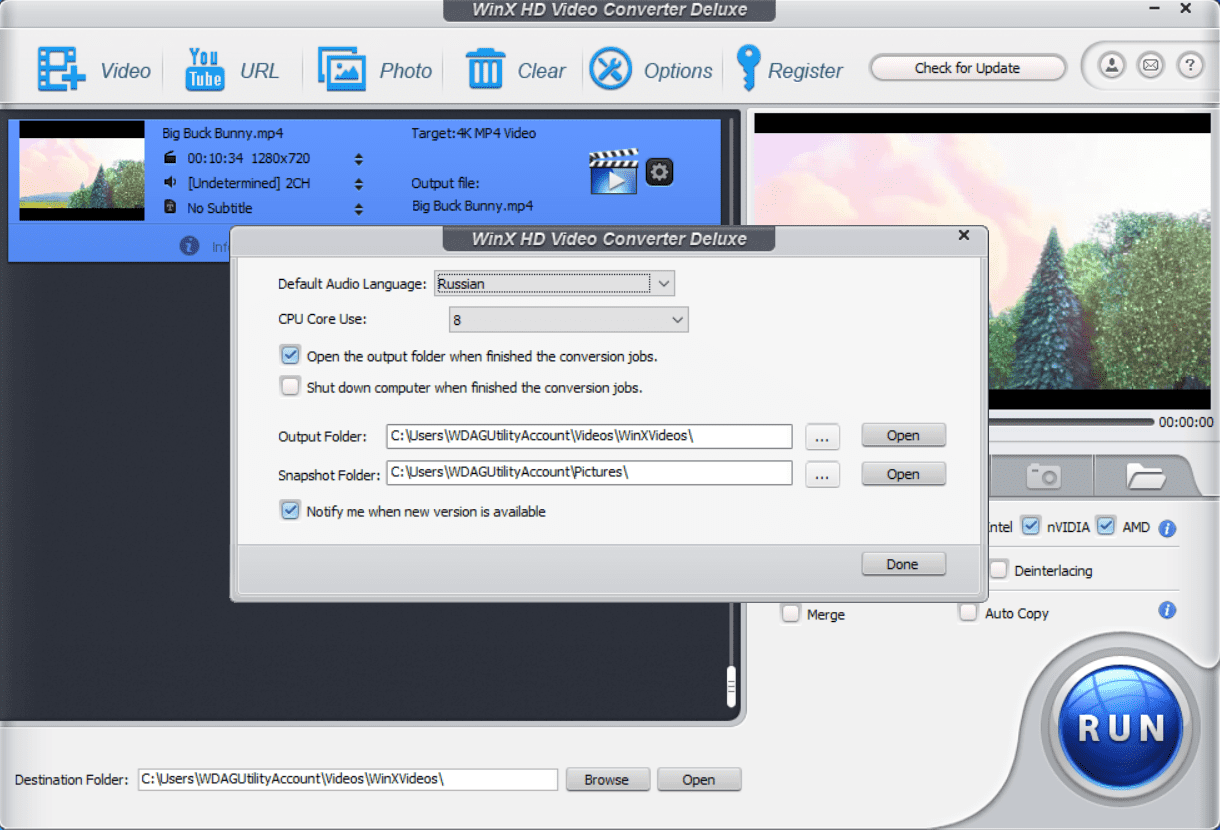Click the snapshot camera tab icon
1220x830 pixels.
click(x=1043, y=475)
